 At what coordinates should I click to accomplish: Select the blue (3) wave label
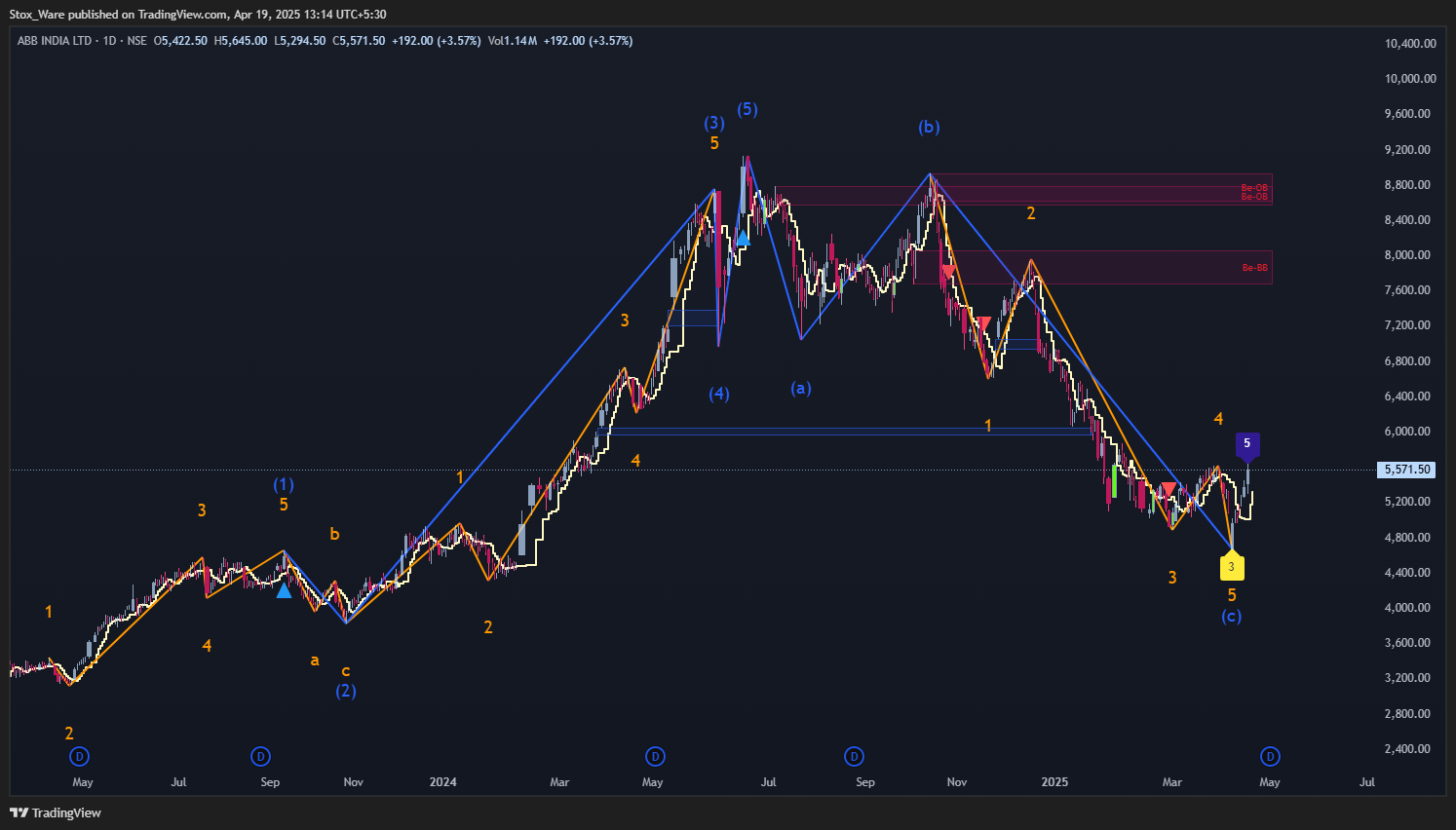(714, 123)
